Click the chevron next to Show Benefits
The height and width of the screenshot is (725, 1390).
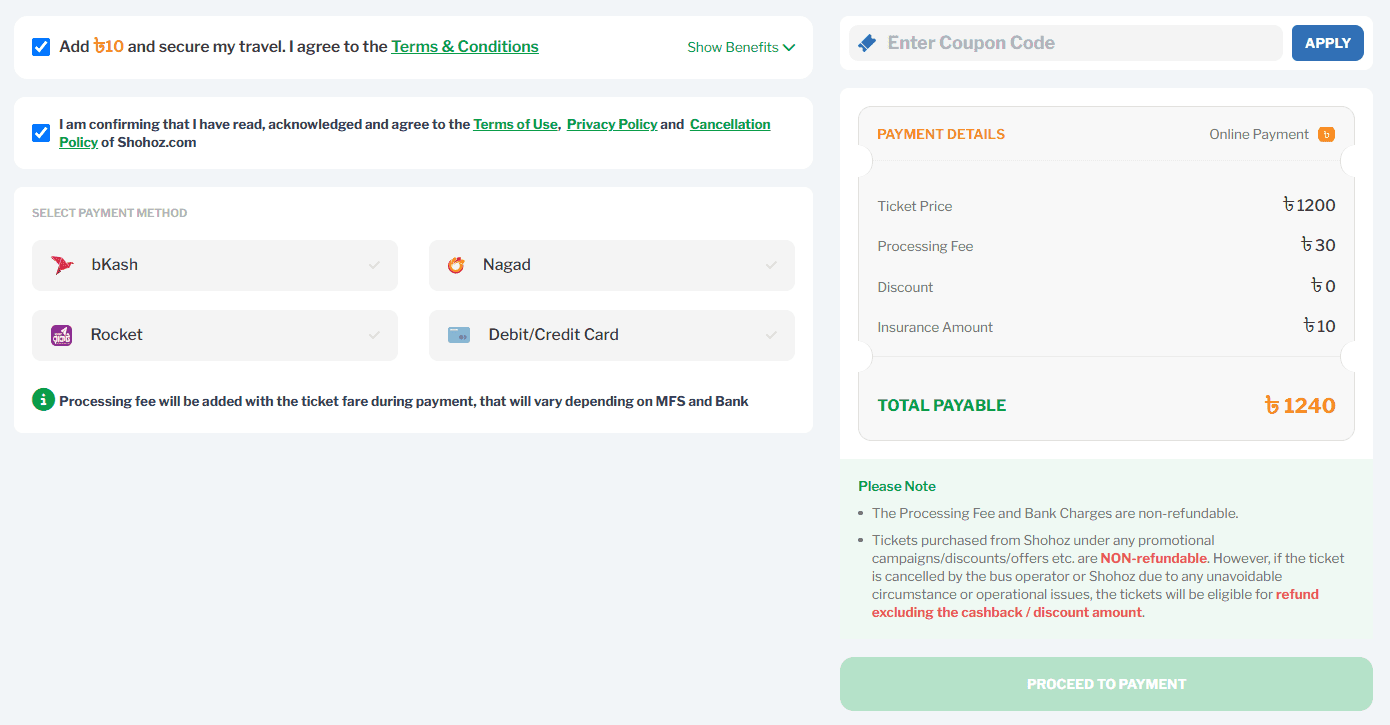pos(789,47)
